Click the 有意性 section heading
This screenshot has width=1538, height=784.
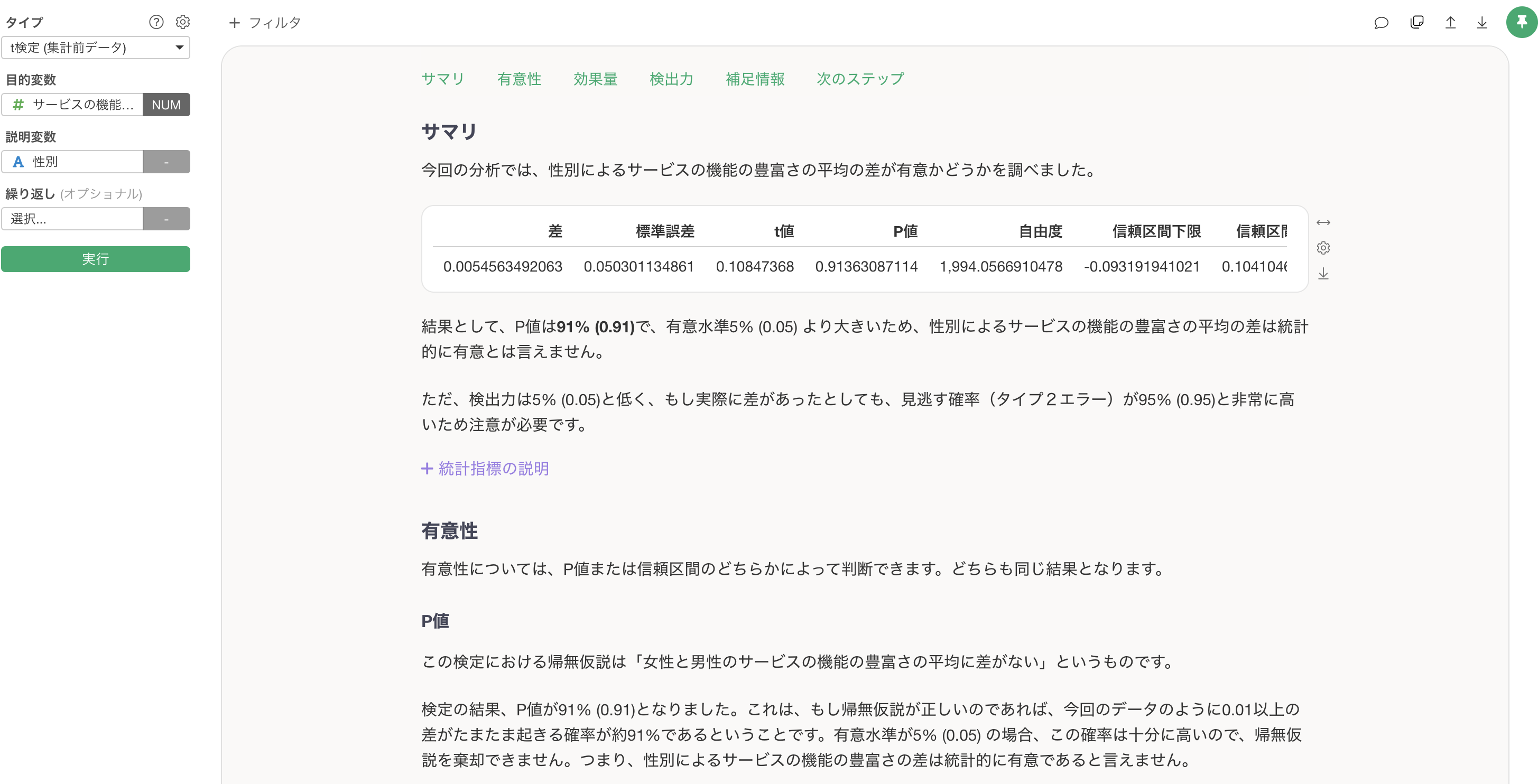click(450, 530)
